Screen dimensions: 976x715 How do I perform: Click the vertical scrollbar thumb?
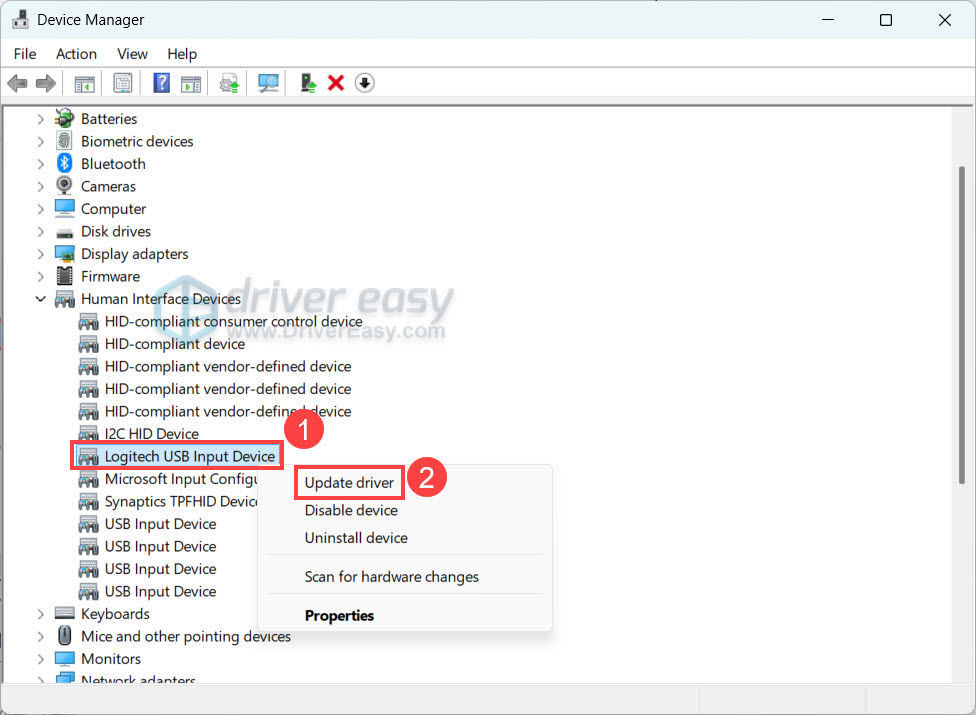point(962,325)
